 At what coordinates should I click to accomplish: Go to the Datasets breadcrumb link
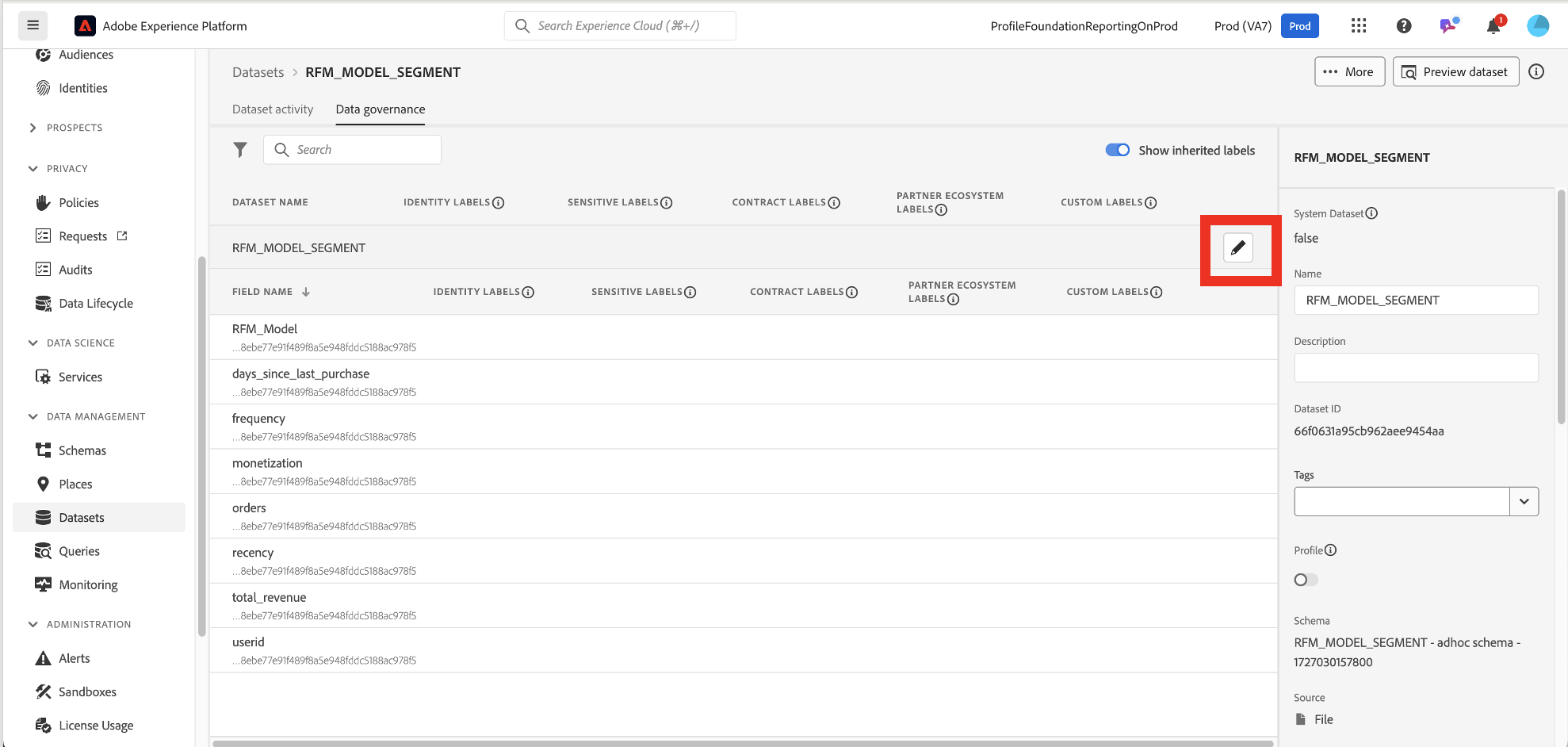point(258,72)
